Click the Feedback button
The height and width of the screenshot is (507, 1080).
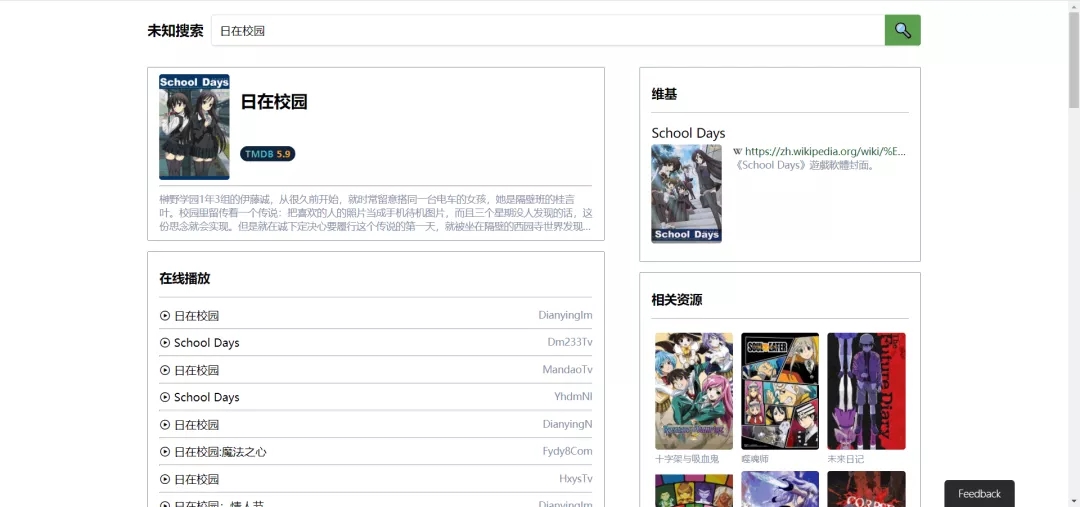click(979, 493)
